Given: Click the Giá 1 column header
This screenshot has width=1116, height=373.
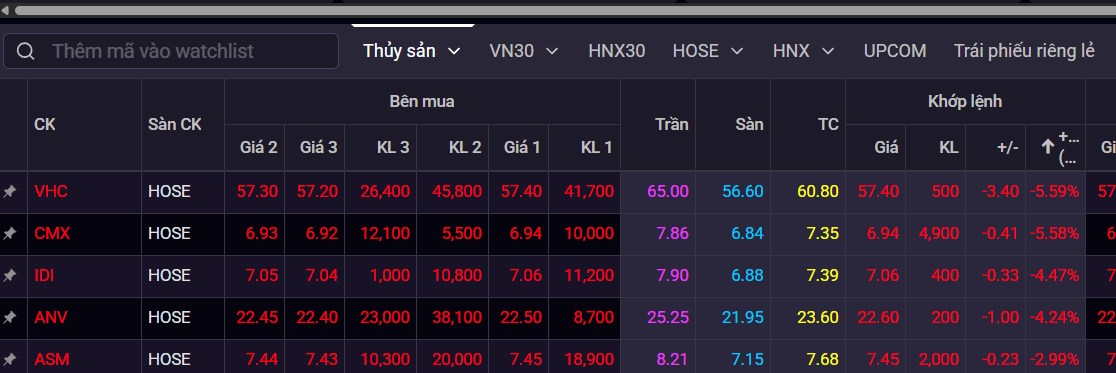Looking at the screenshot, I should point(522,147).
